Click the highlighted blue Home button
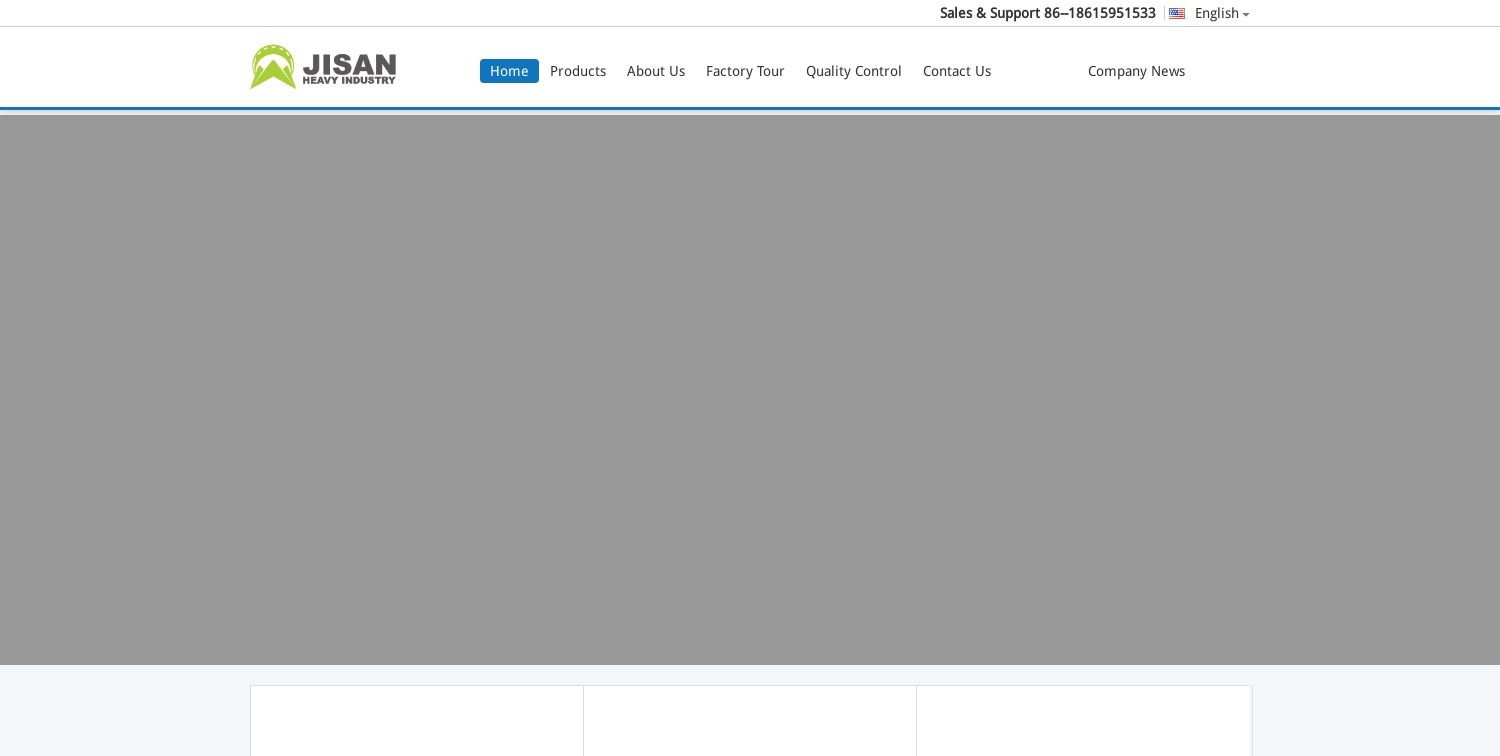The height and width of the screenshot is (756, 1500). pyautogui.click(x=509, y=71)
